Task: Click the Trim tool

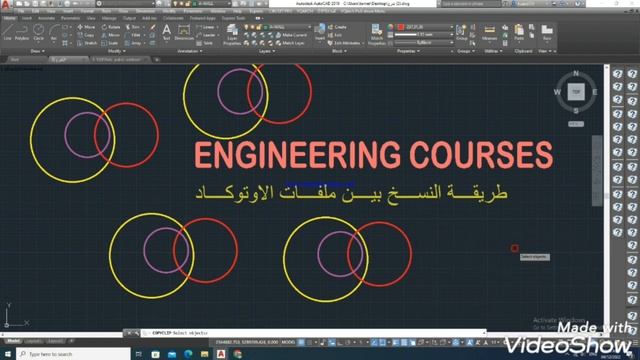Action: [x=132, y=27]
